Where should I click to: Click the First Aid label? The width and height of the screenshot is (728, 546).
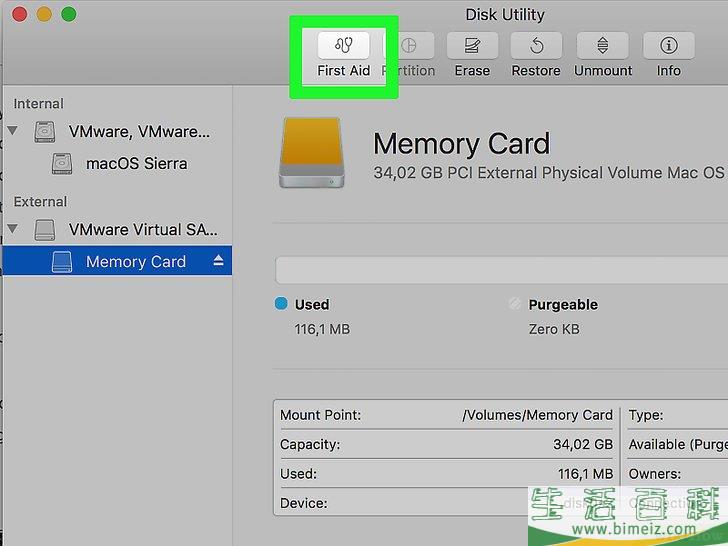pyautogui.click(x=344, y=71)
